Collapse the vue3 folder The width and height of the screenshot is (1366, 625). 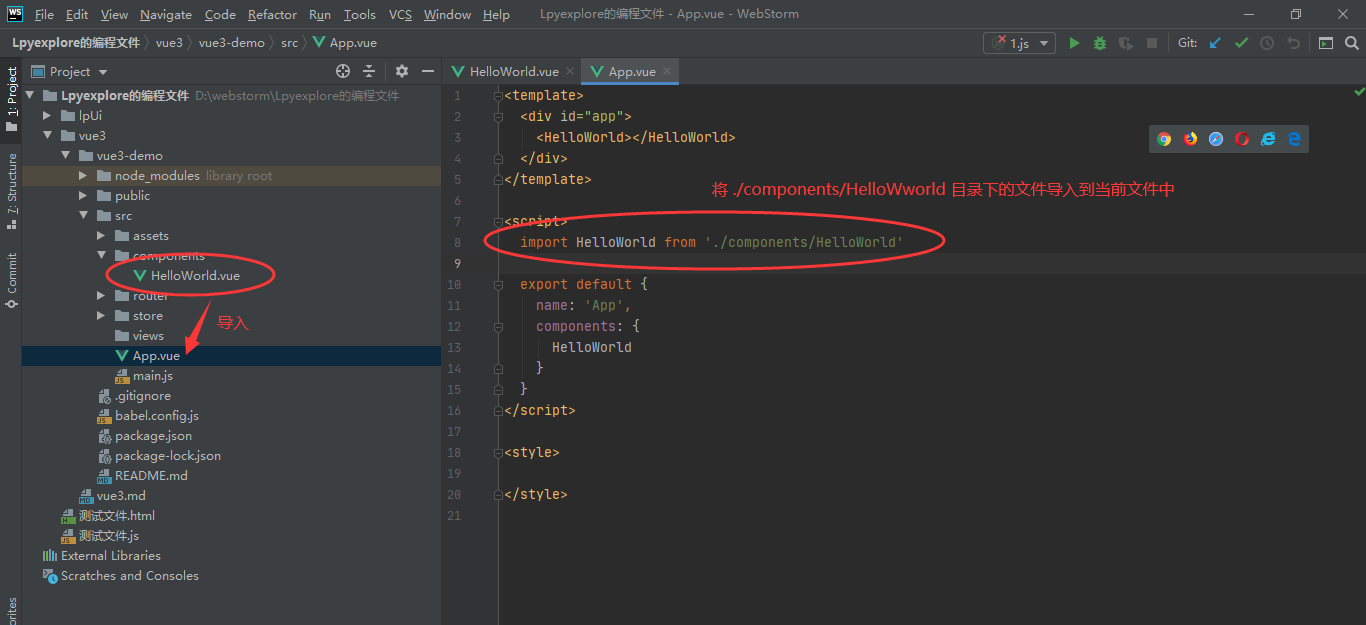click(47, 135)
